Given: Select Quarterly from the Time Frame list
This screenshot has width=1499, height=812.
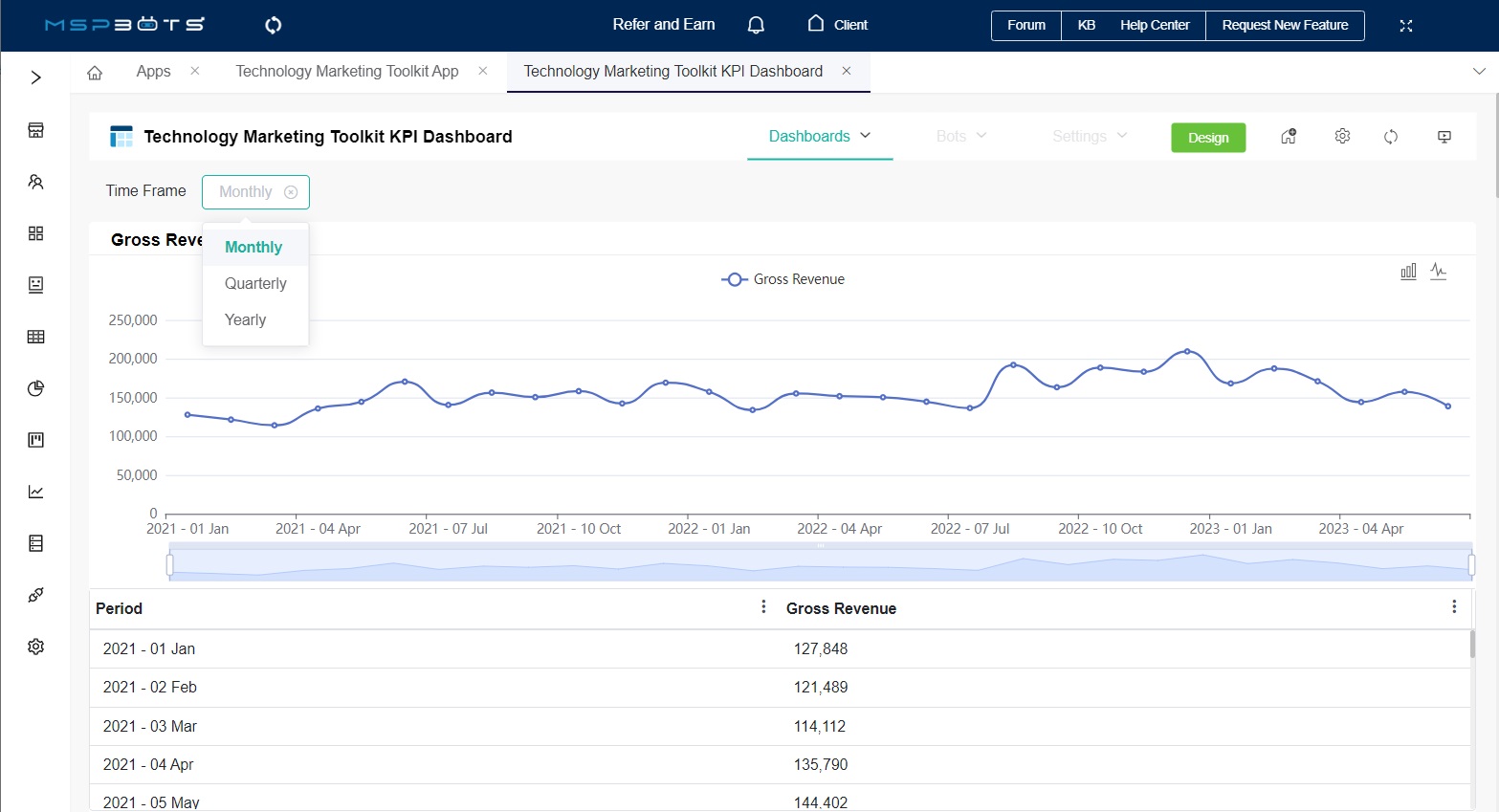Looking at the screenshot, I should [x=254, y=283].
